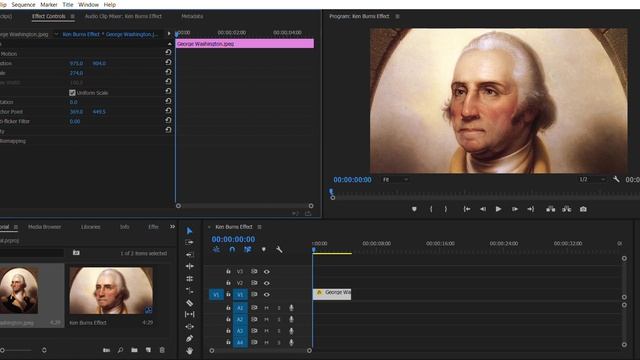Viewport: 640px width, 360px height.
Task: Step forward one frame
Action: (x=515, y=209)
